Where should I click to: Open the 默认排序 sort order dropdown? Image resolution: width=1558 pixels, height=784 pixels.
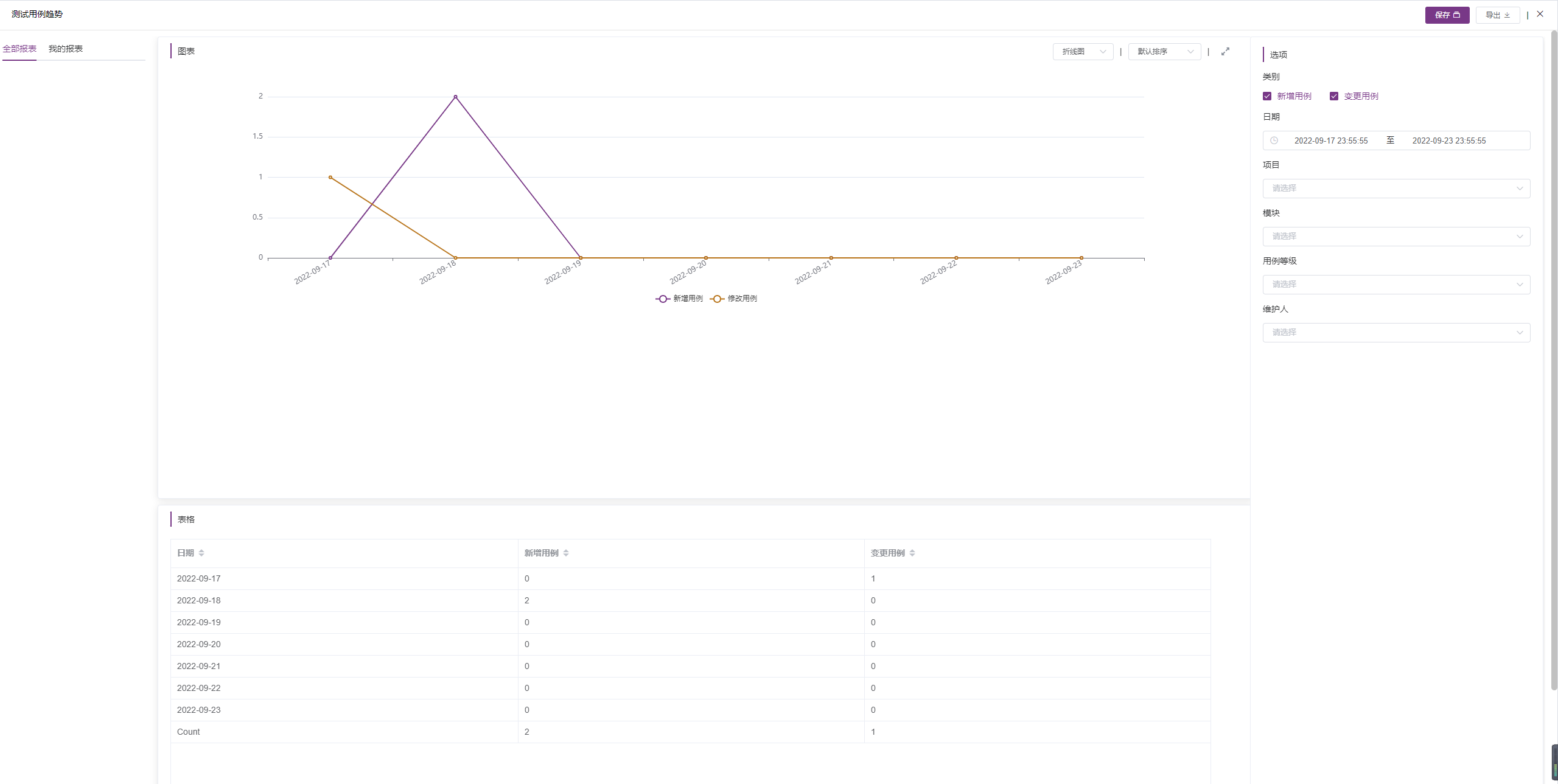tap(1164, 52)
